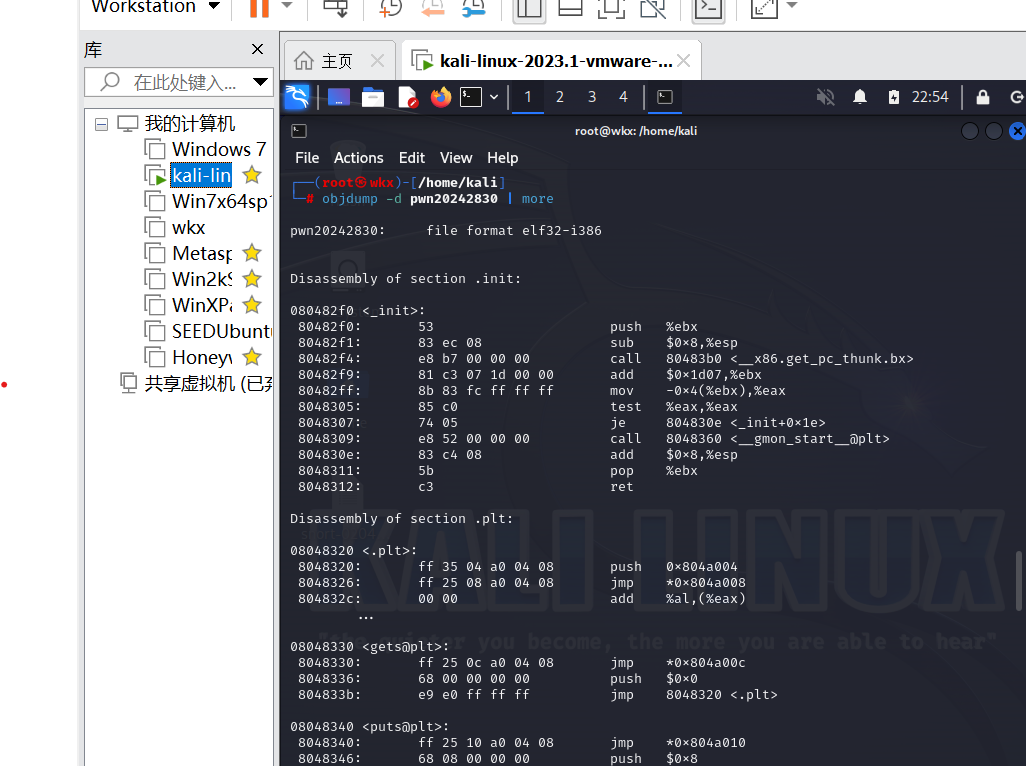Click the send Ctrl+Alt+Del toolbar icon

click(x=336, y=7)
